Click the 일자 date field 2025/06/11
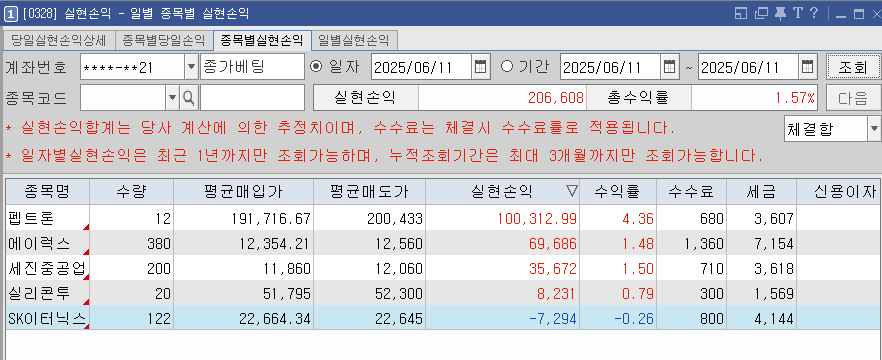The image size is (882, 360). click(x=421, y=67)
